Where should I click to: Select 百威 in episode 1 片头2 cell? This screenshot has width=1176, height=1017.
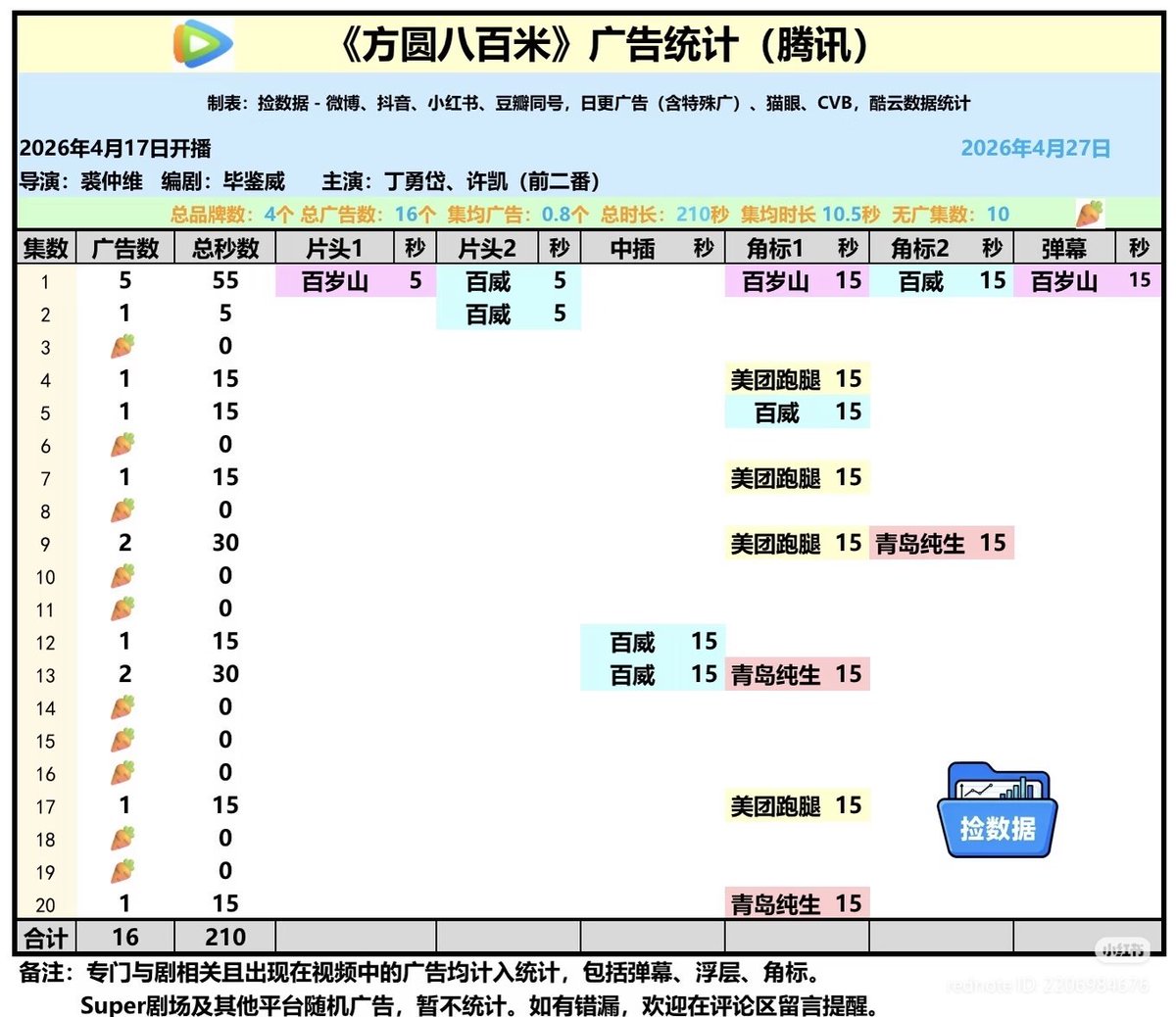pyautogui.click(x=488, y=282)
